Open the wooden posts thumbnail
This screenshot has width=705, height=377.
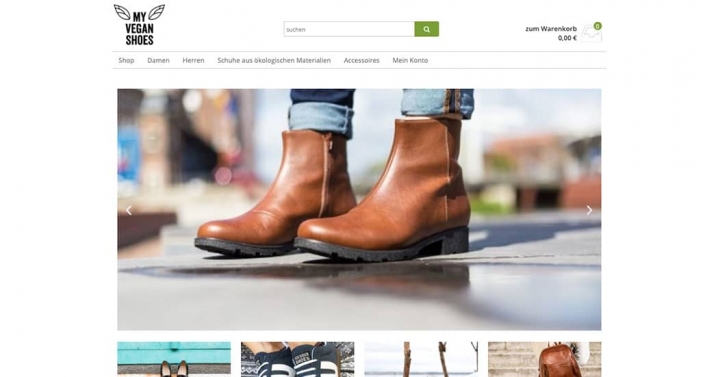[x=421, y=359]
